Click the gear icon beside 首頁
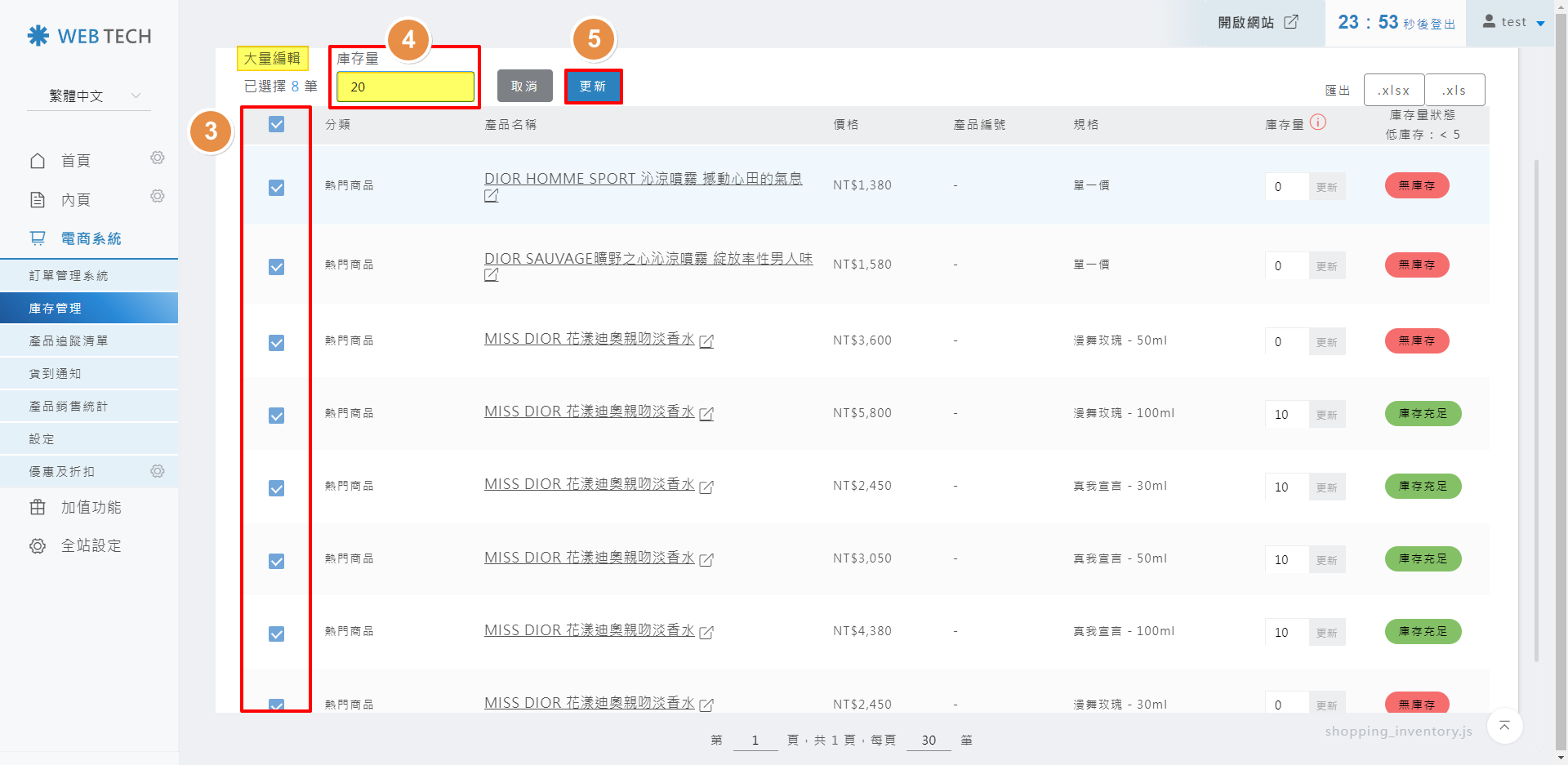Screen dimensions: 1568x765 tap(158, 158)
